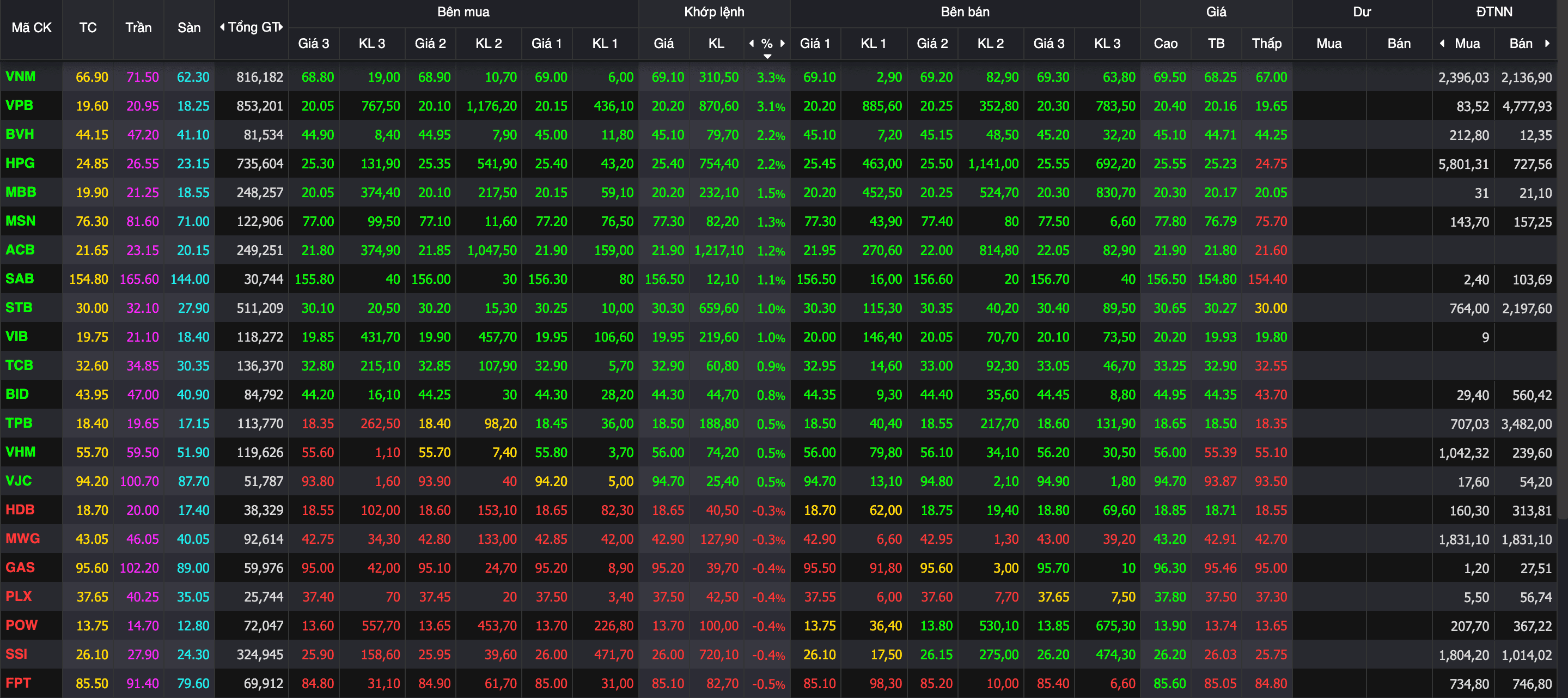Screen dimensions: 1568x698
Task: Sort by the TC column header
Action: pos(88,28)
